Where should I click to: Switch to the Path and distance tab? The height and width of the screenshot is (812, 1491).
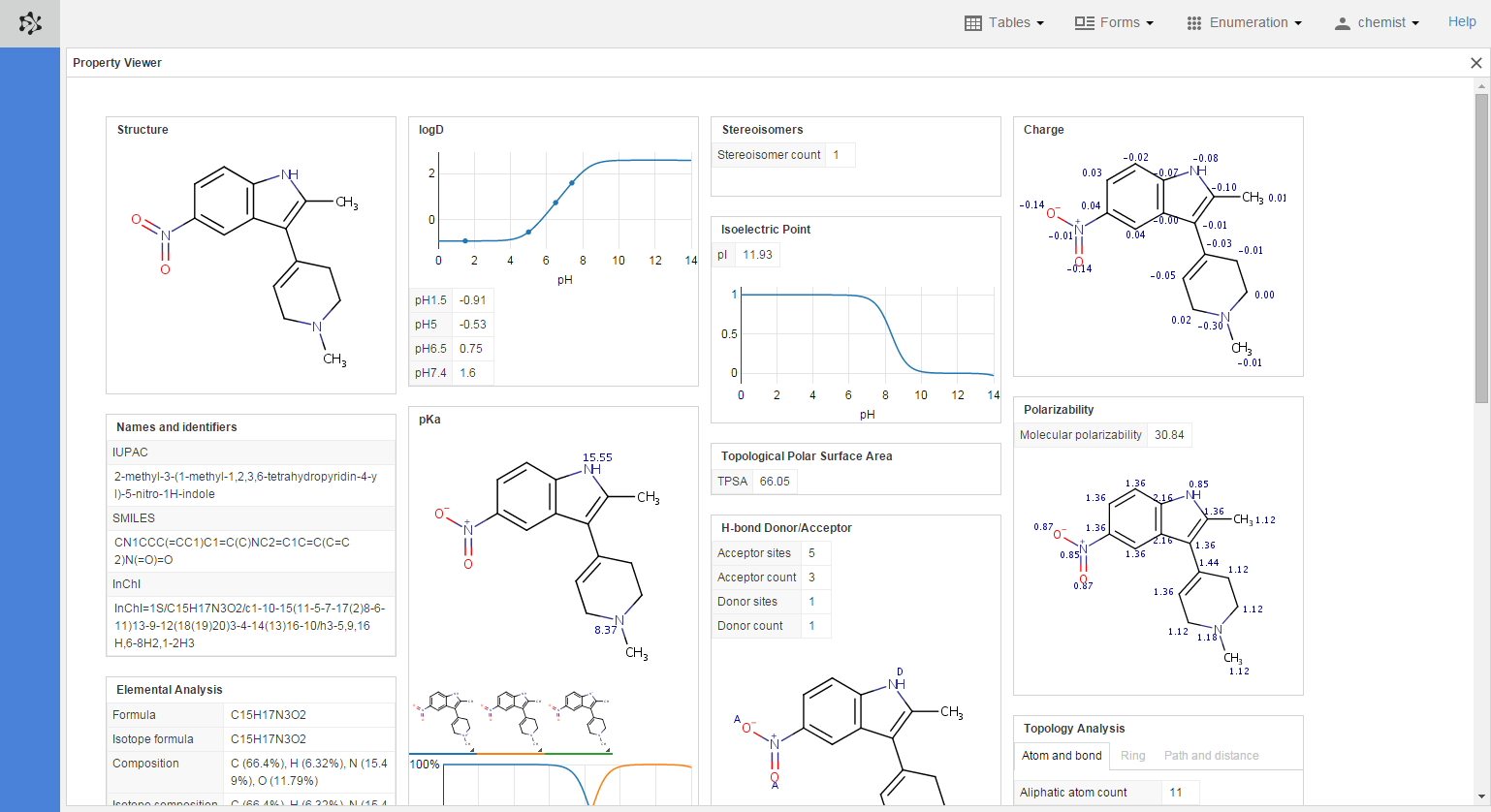pyautogui.click(x=1211, y=756)
